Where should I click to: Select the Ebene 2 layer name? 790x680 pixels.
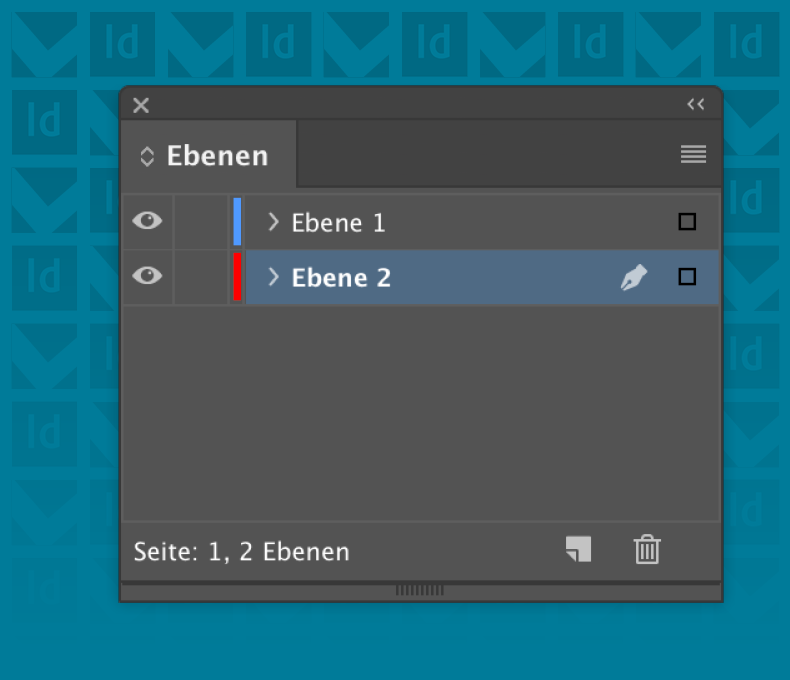[341, 277]
